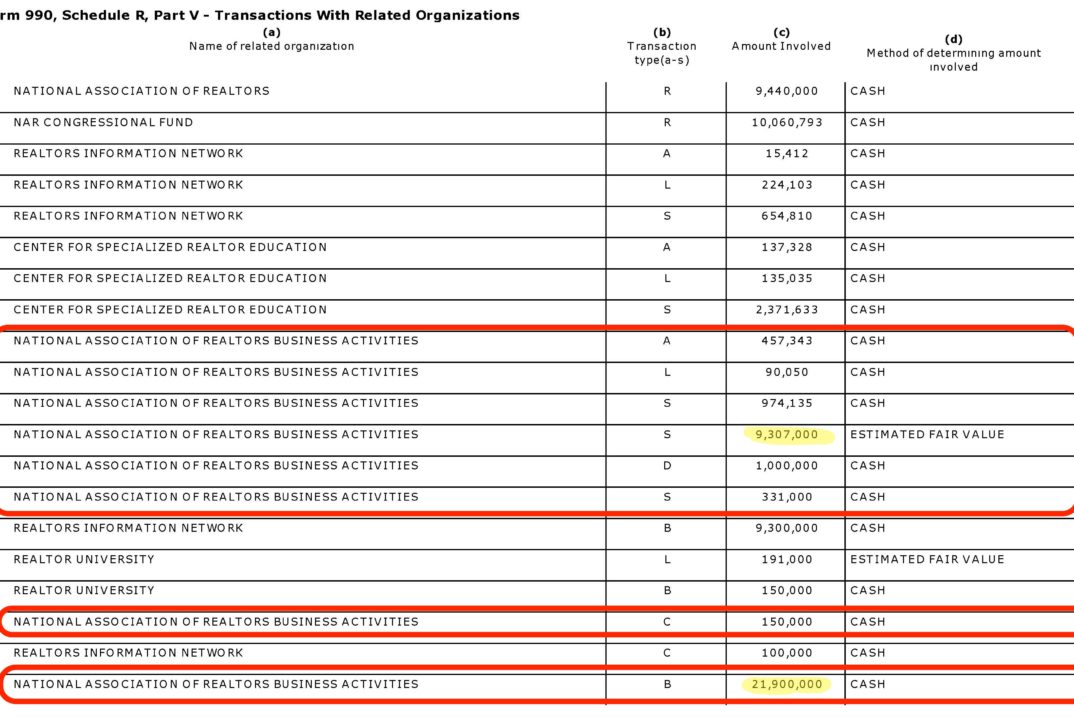Click 'CENTER FOR SPECIALIZED REALTOR EDUCATION' in 137,328 row
The height and width of the screenshot is (720, 1074).
point(170,247)
